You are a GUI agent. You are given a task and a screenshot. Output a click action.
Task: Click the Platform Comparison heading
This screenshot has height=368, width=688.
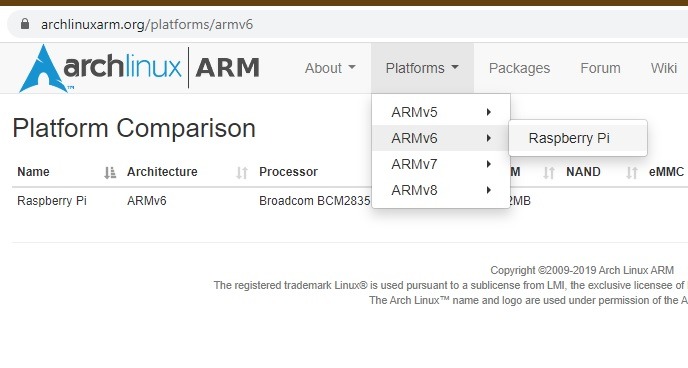pyautogui.click(x=134, y=128)
